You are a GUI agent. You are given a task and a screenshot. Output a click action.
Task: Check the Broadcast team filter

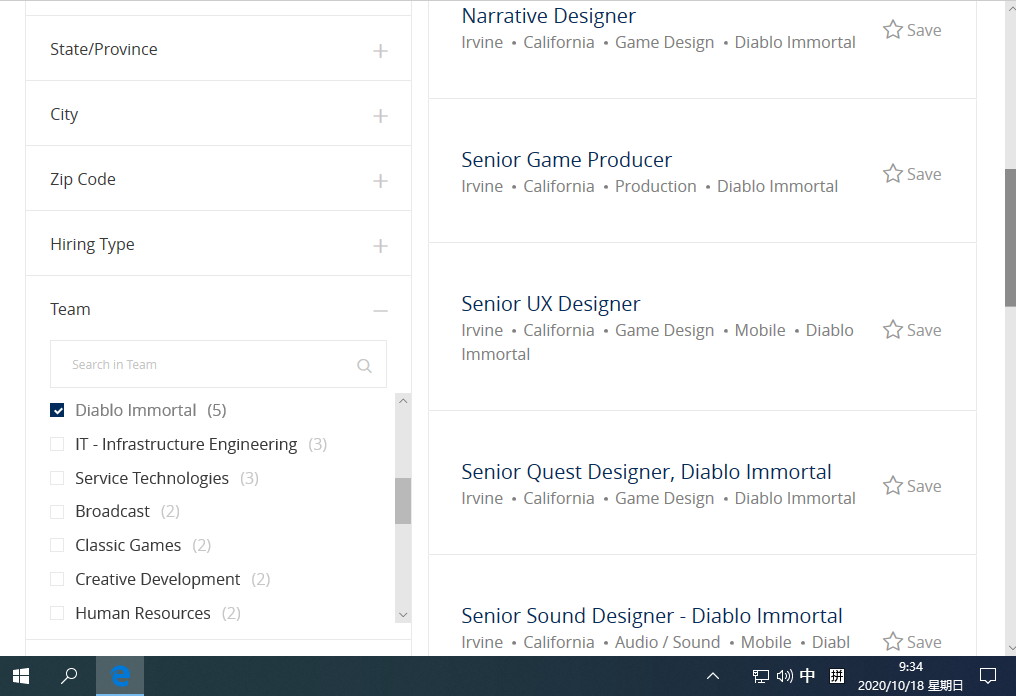pyautogui.click(x=57, y=511)
